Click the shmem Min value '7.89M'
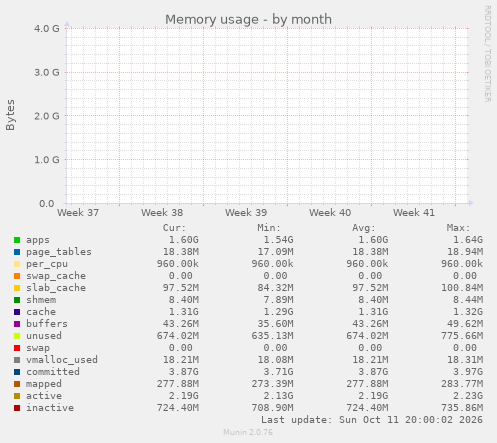Screen dimensions: 497x443 pyautogui.click(x=278, y=300)
